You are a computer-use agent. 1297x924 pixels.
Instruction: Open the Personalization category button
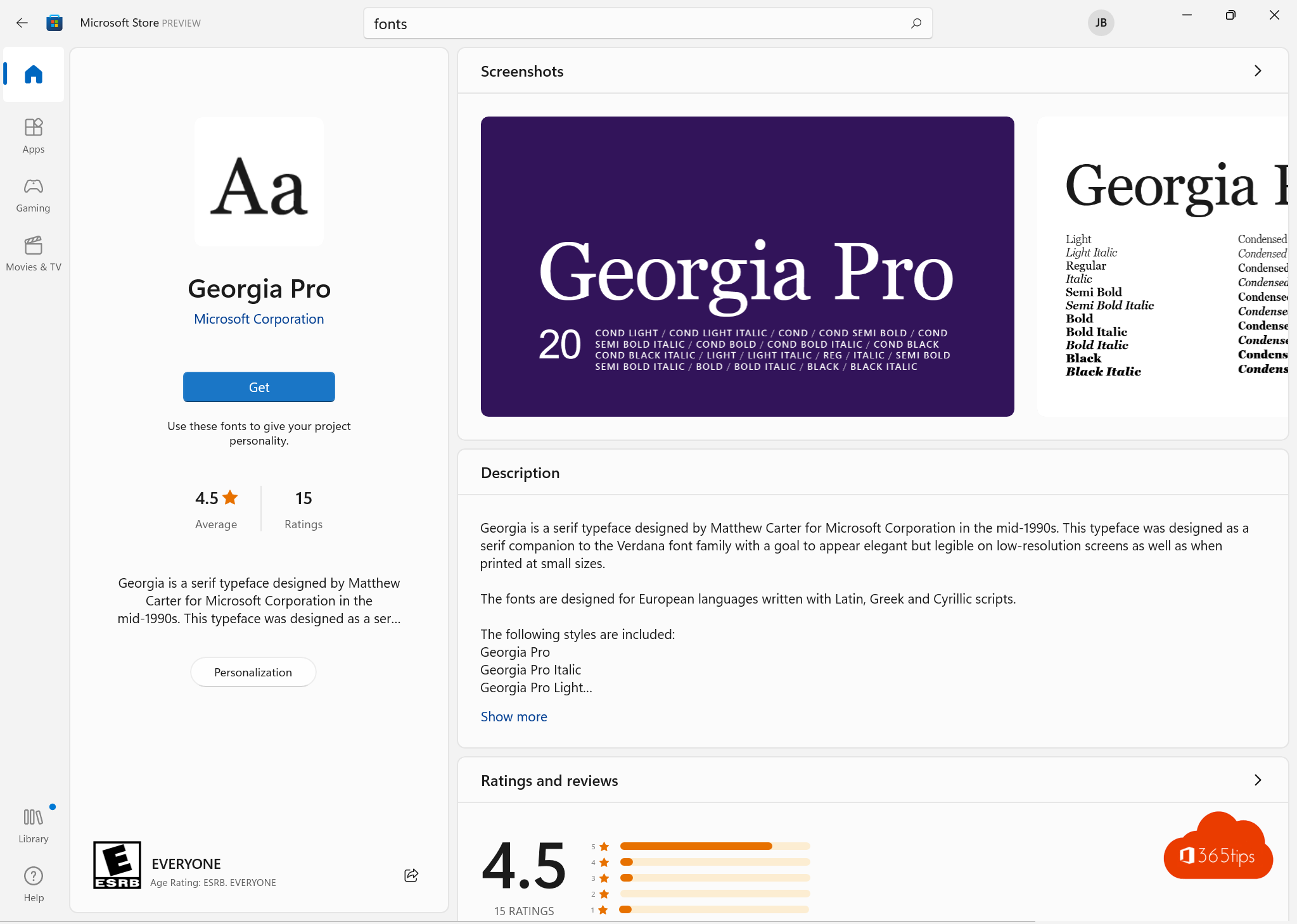[253, 672]
